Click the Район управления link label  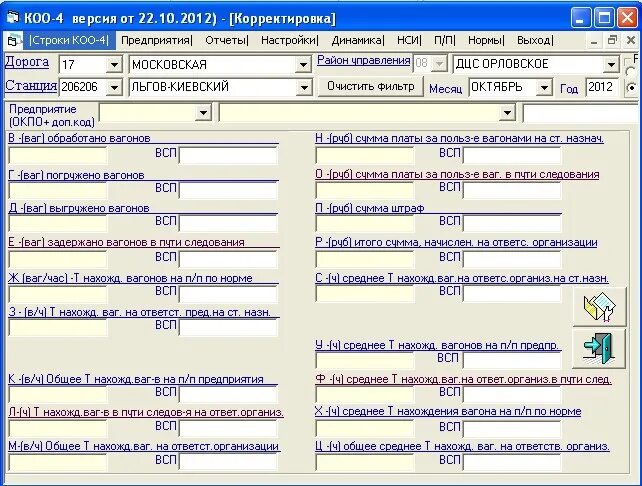[364, 60]
